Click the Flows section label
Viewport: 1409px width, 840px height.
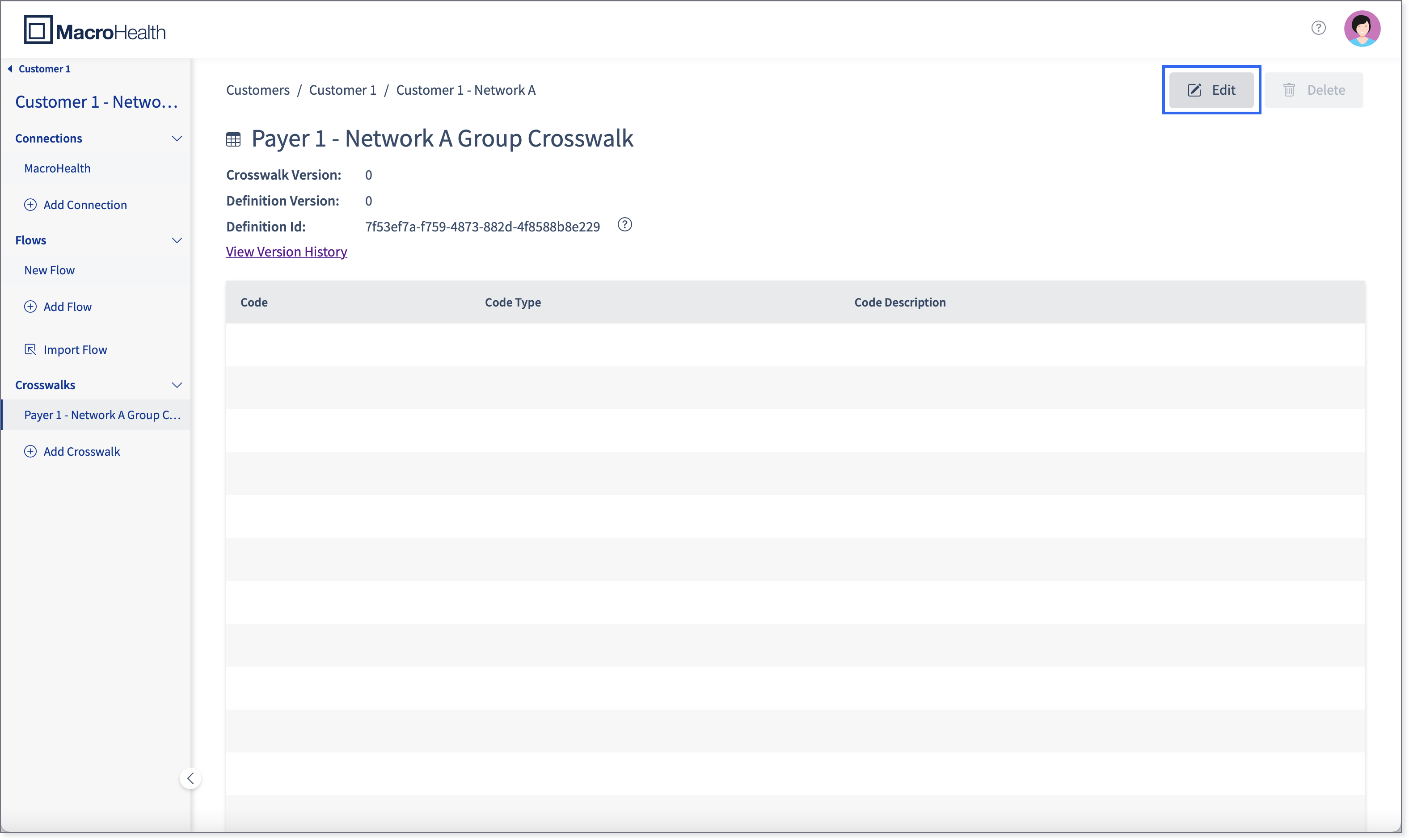[30, 240]
